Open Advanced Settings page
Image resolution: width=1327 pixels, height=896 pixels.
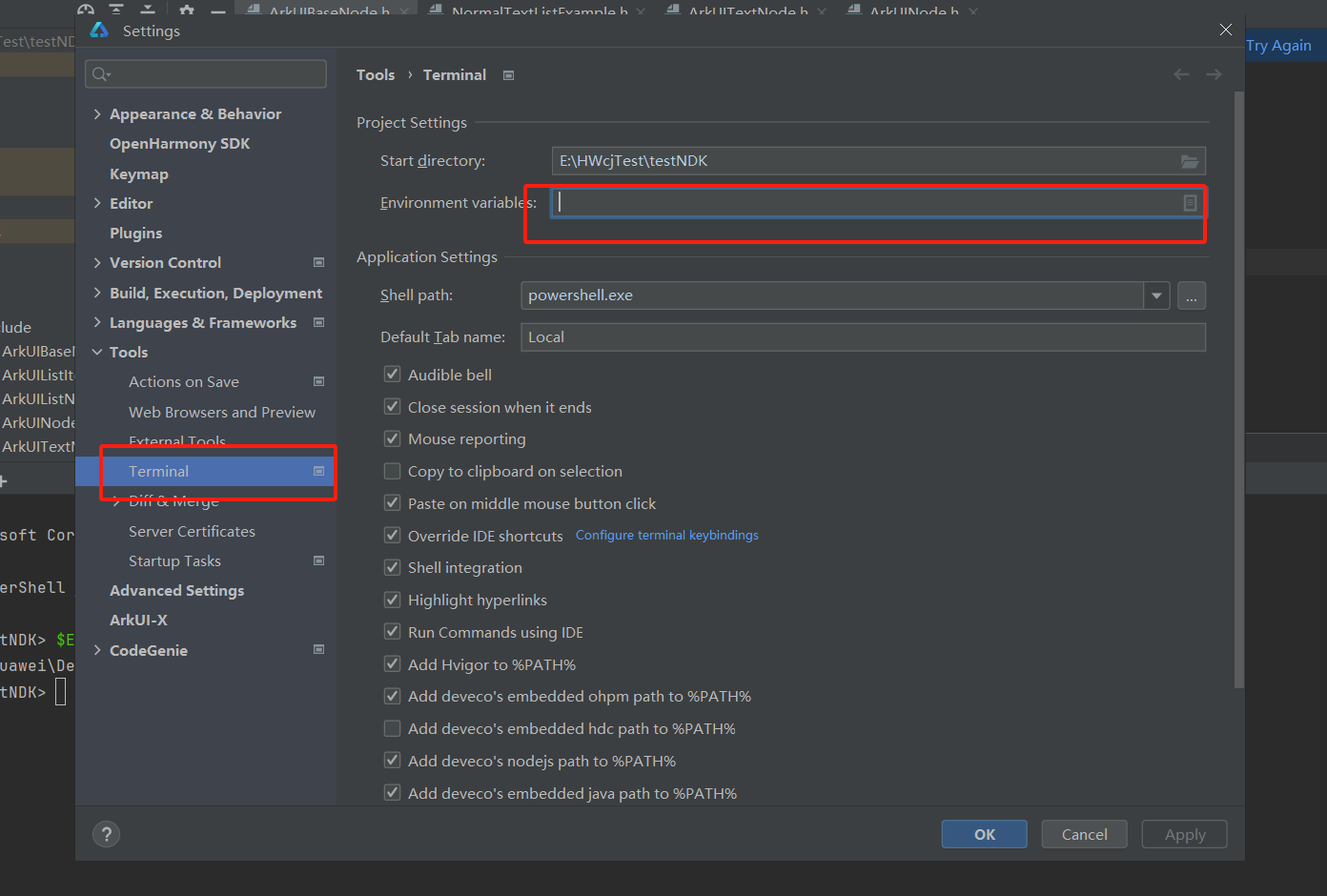pos(176,590)
